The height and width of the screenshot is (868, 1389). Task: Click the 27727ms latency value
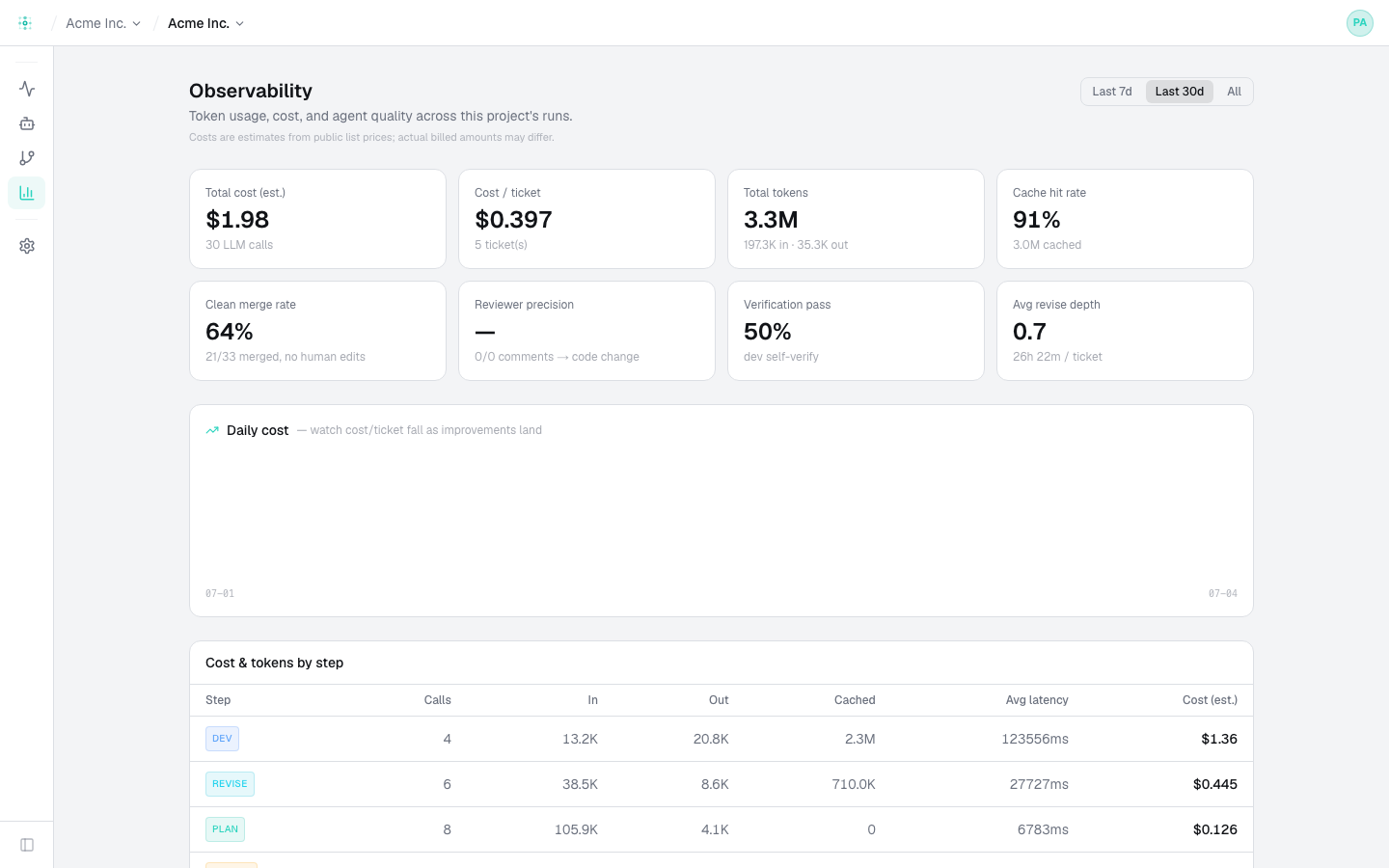(x=1039, y=784)
